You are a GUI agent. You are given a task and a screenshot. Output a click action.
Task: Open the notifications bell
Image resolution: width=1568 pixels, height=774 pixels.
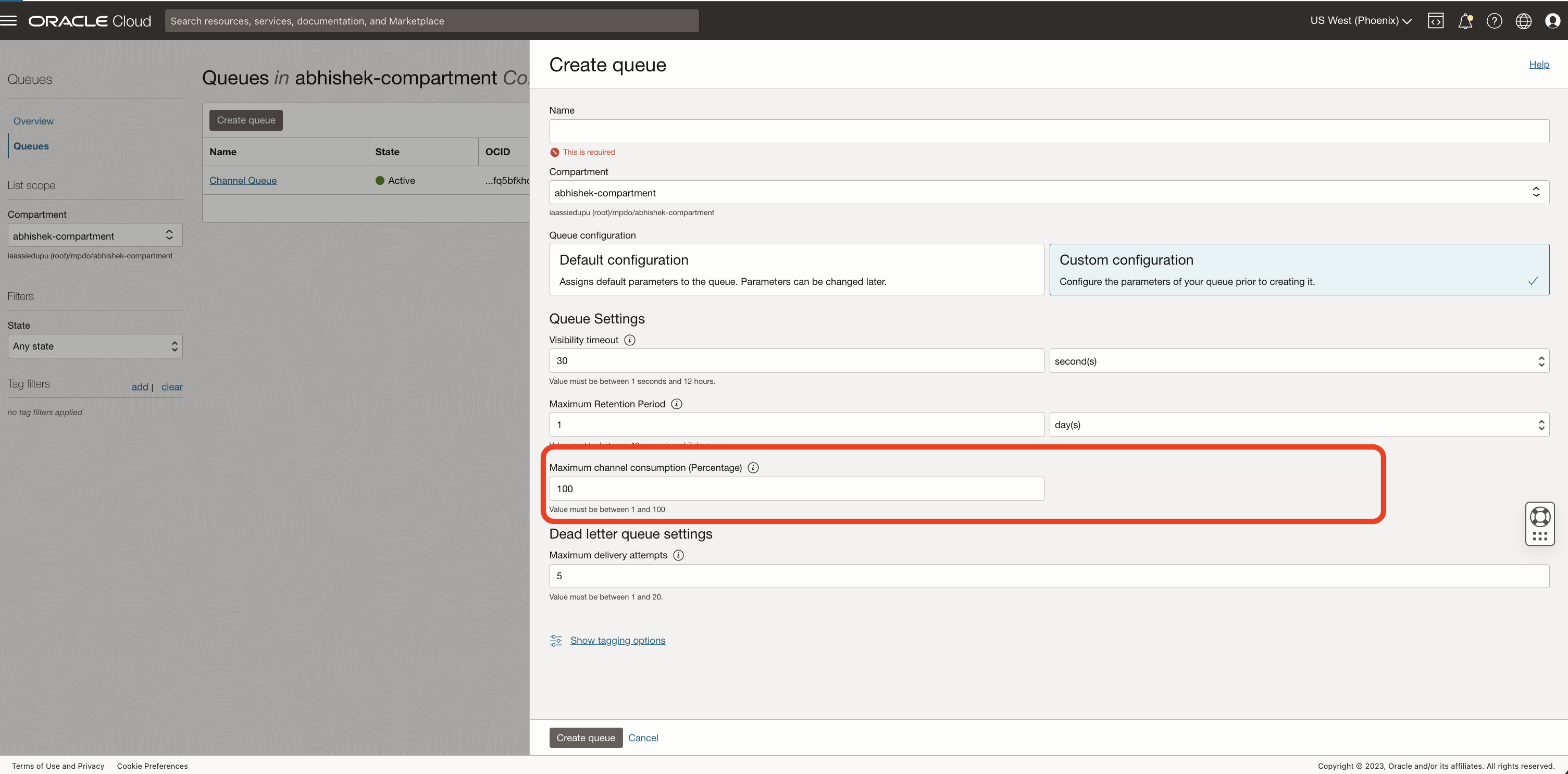pyautogui.click(x=1465, y=20)
